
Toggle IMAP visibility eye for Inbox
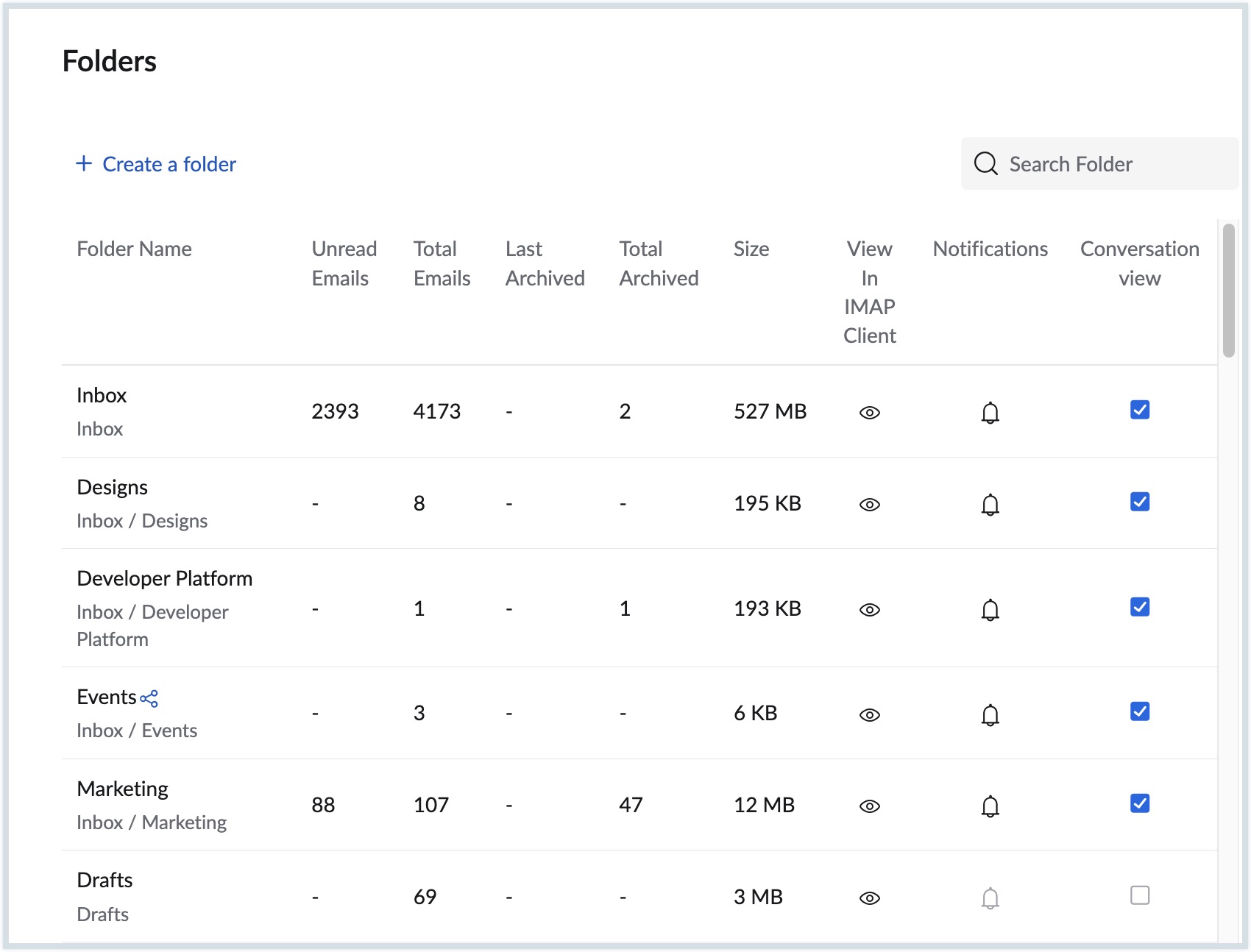[869, 413]
